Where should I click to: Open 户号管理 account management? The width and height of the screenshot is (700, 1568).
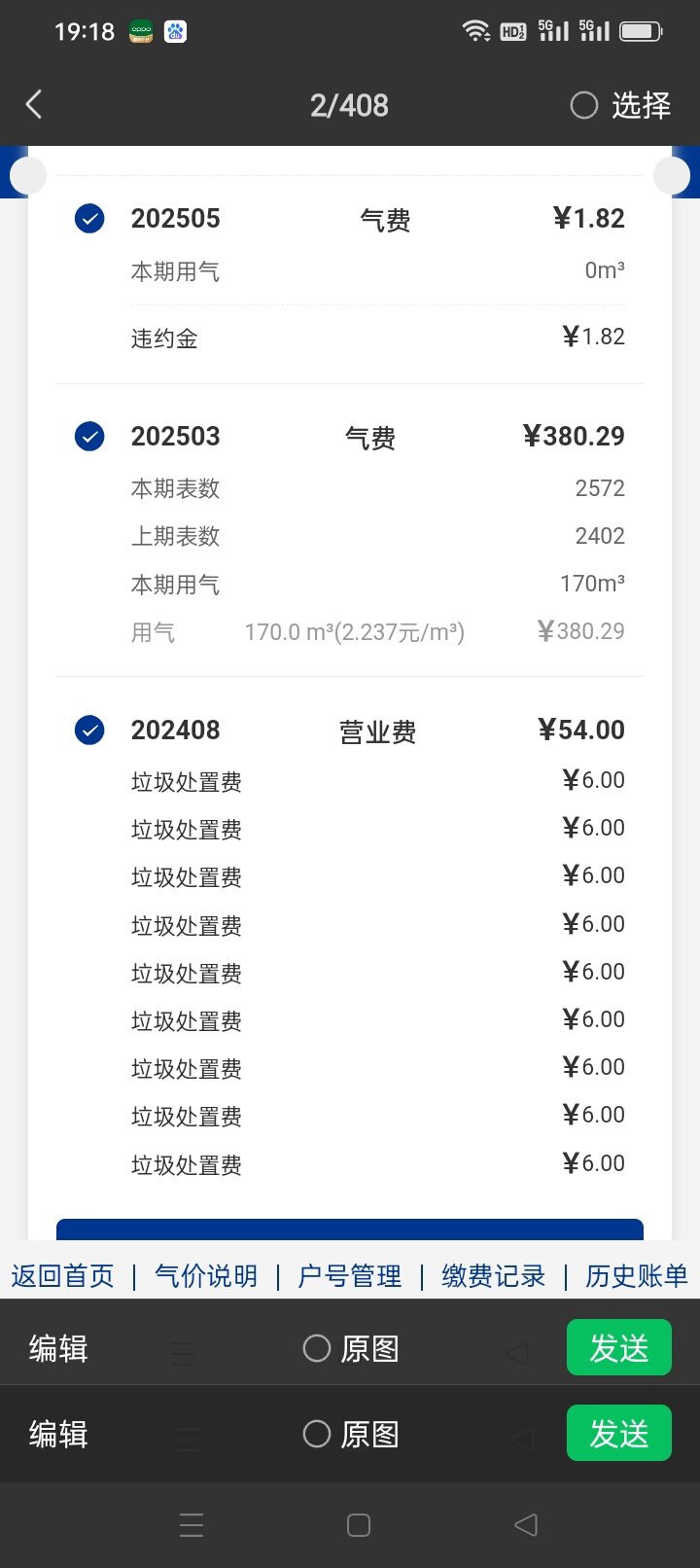tap(349, 1275)
